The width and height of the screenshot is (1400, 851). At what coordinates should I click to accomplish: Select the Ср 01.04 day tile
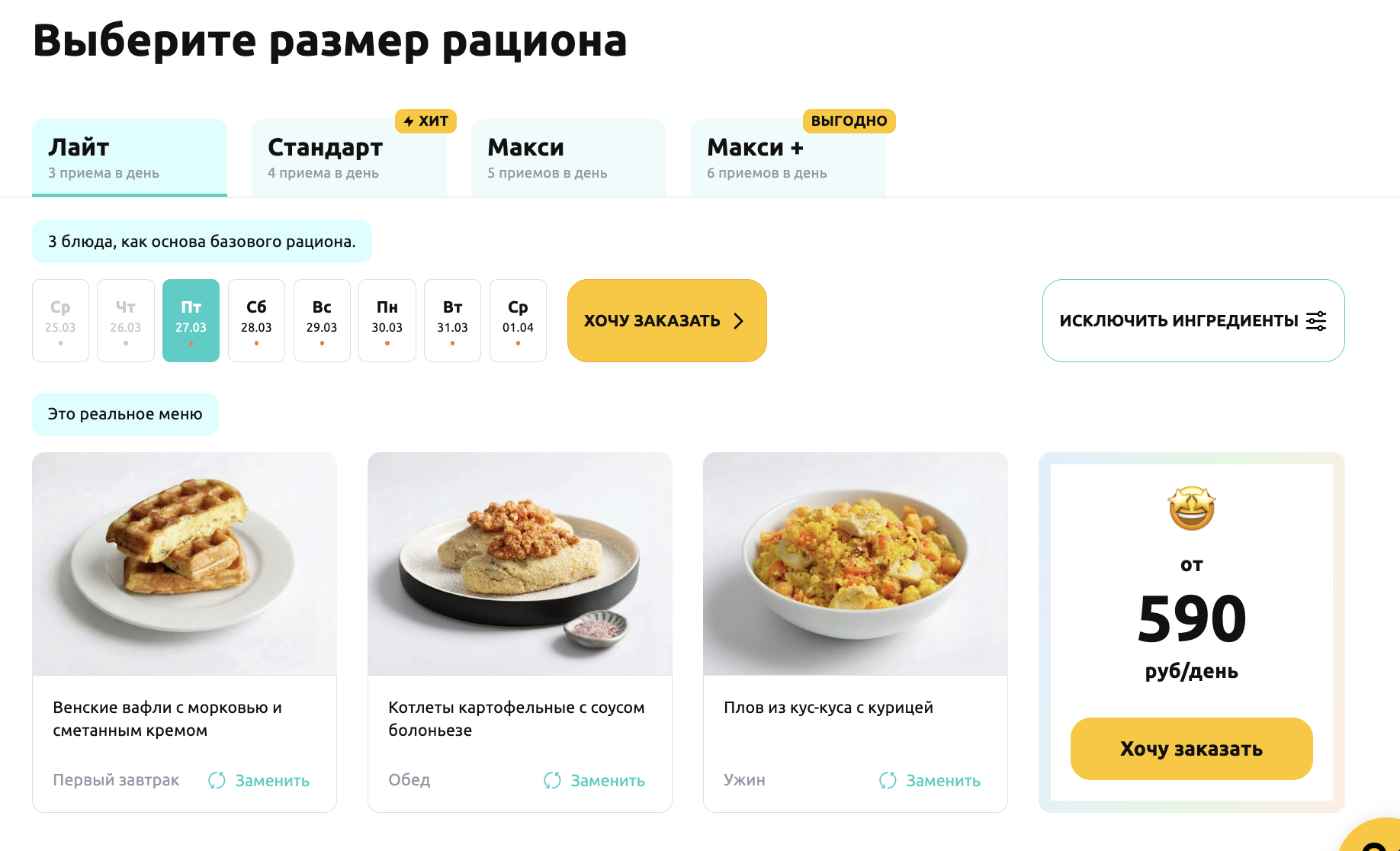coord(518,320)
